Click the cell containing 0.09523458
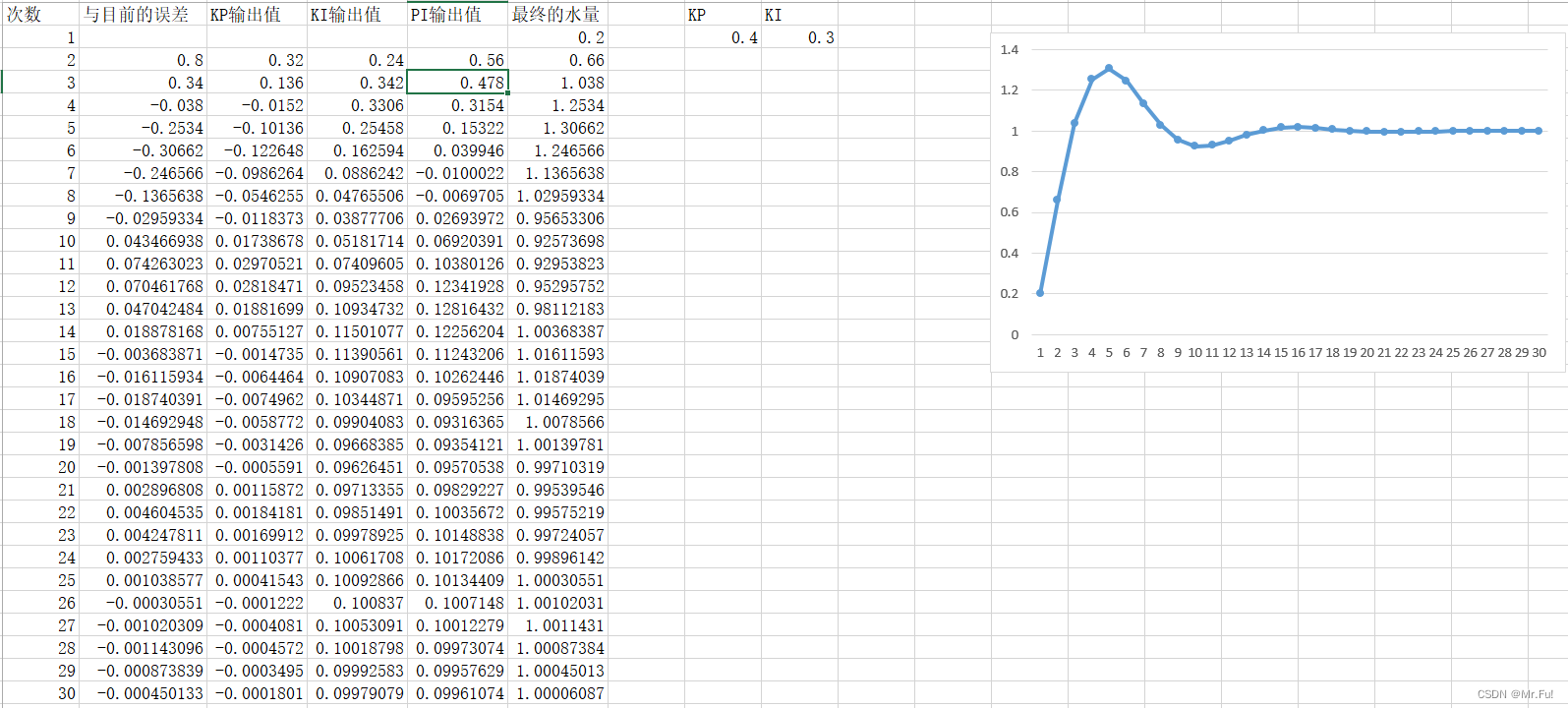 coord(357,286)
